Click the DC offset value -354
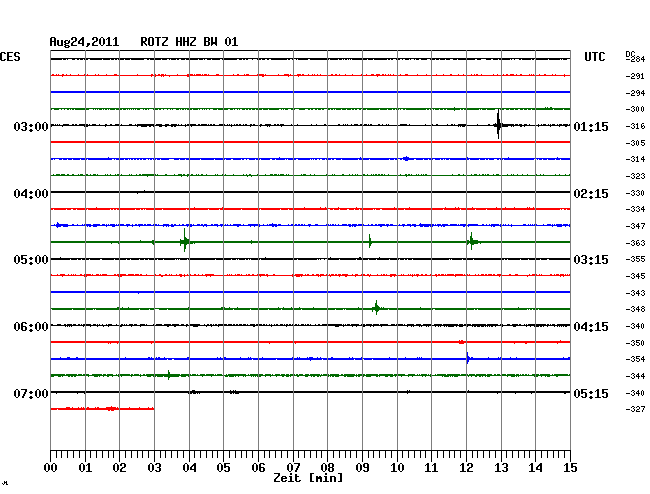 click(635, 359)
